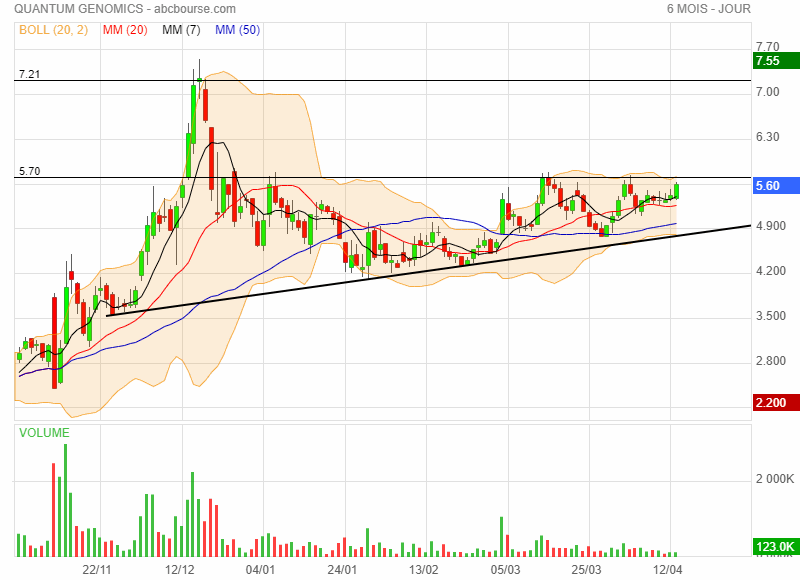Select the blue MM (50) legend entry
The image size is (800, 580).
[237, 30]
